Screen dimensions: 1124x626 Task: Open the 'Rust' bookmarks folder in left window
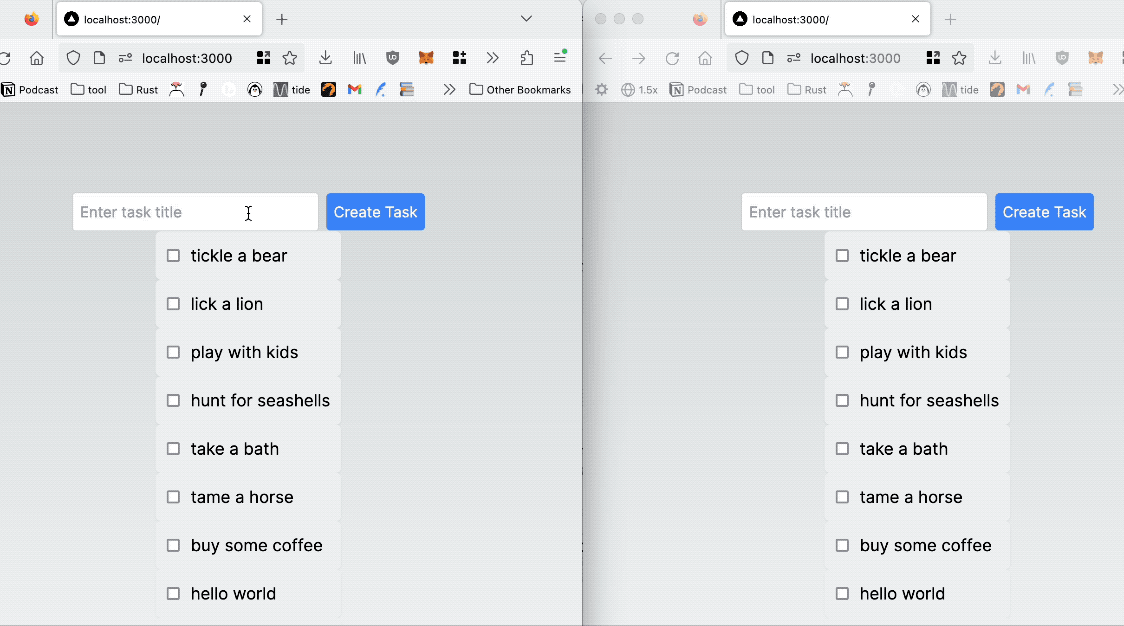point(138,90)
